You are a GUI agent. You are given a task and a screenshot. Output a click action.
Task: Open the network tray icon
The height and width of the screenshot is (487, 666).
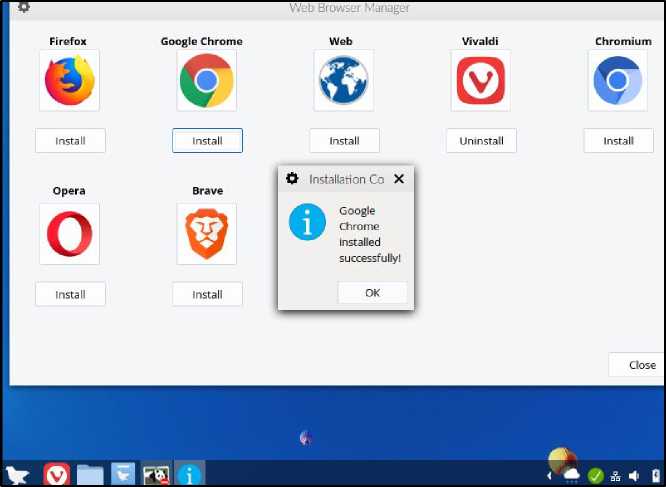[615, 476]
